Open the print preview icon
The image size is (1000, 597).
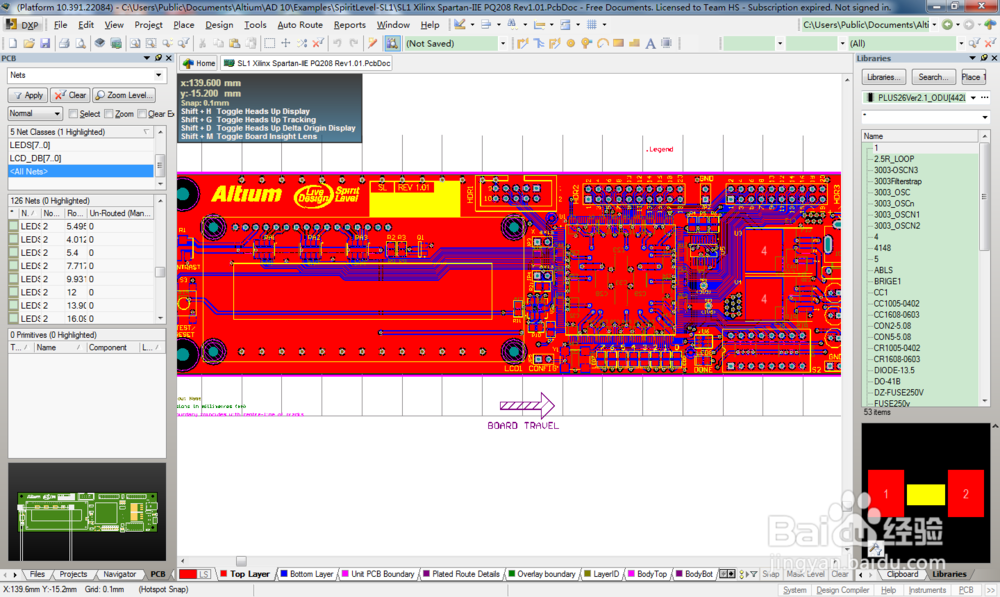[x=80, y=43]
